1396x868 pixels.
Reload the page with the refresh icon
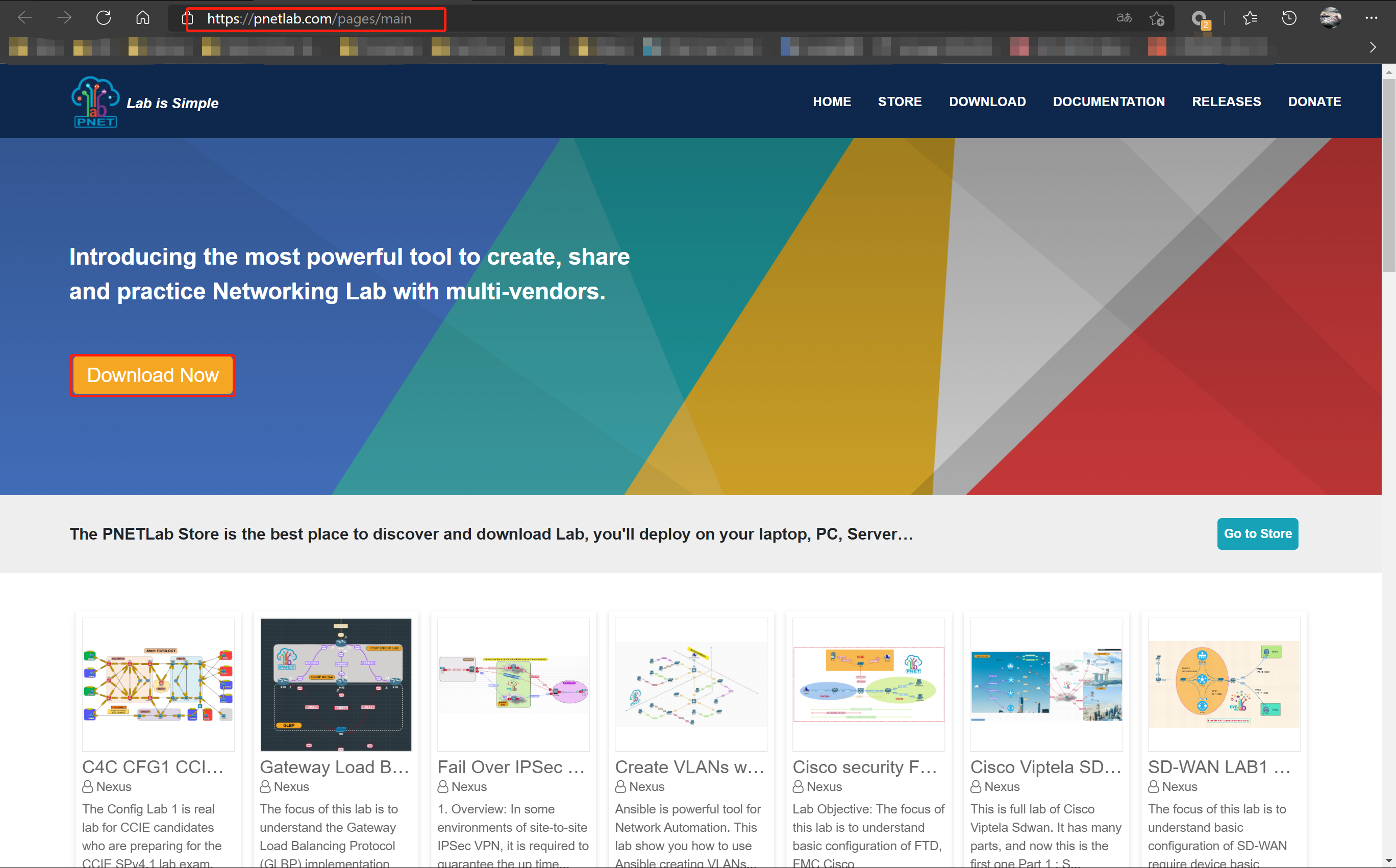tap(104, 18)
